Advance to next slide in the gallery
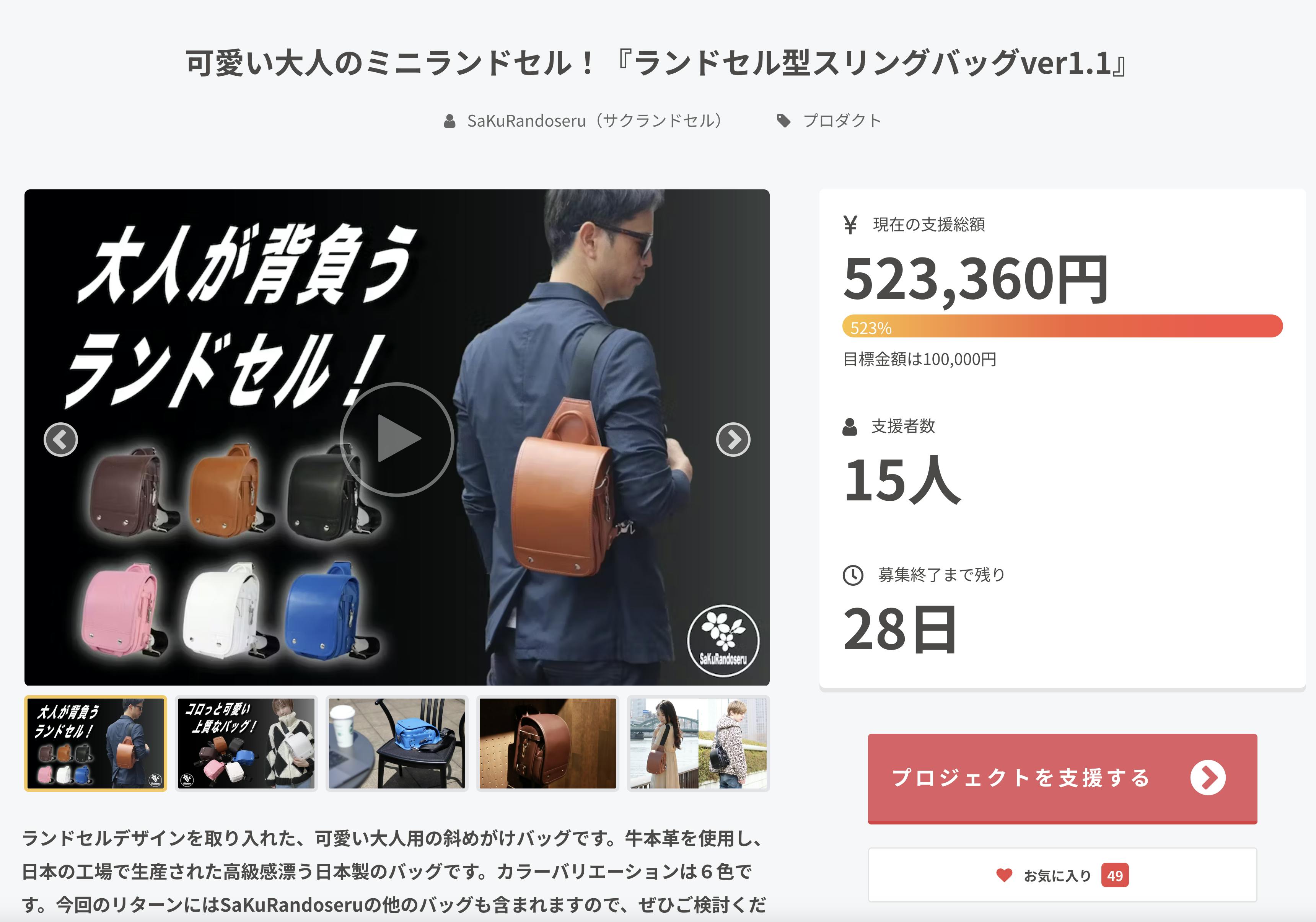1316x922 pixels. [x=733, y=440]
